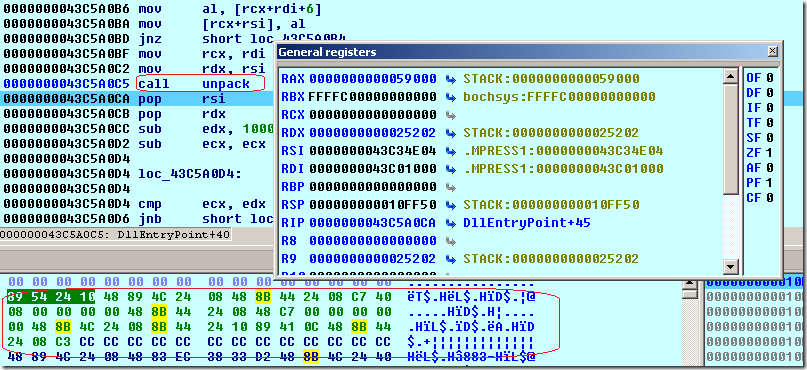The width and height of the screenshot is (807, 370).
Task: Click the arrow next to RIP value
Action: [450, 223]
